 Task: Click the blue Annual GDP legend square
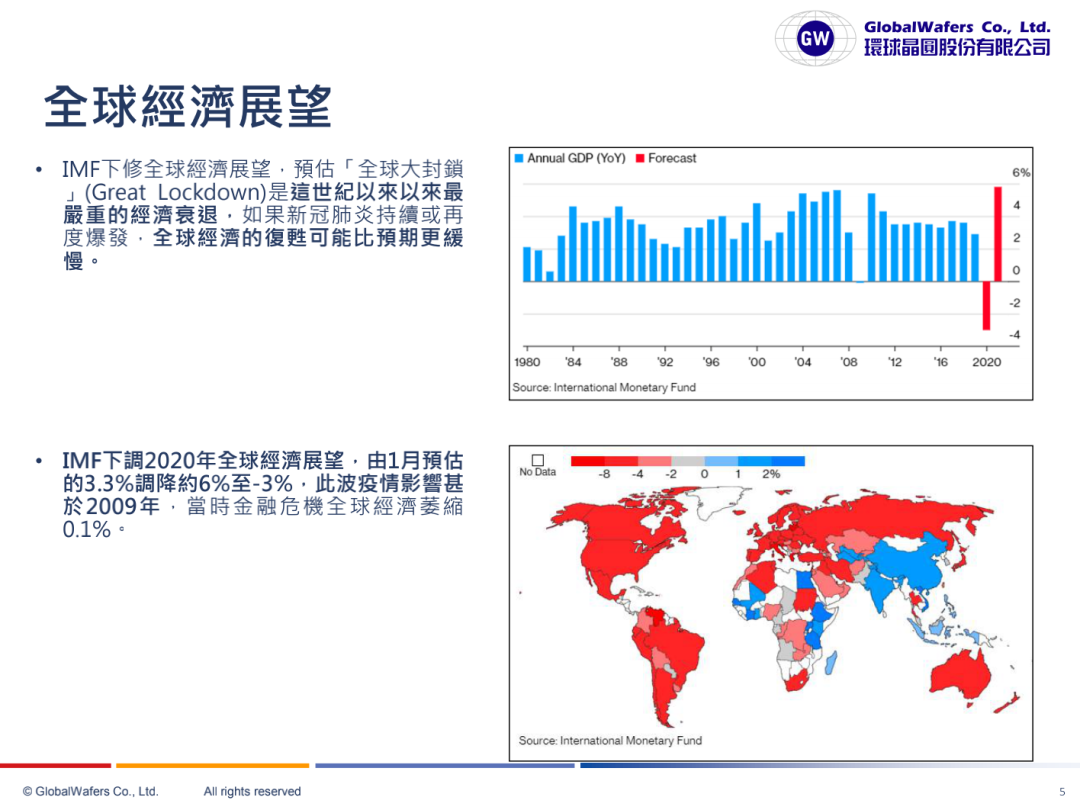point(519,159)
